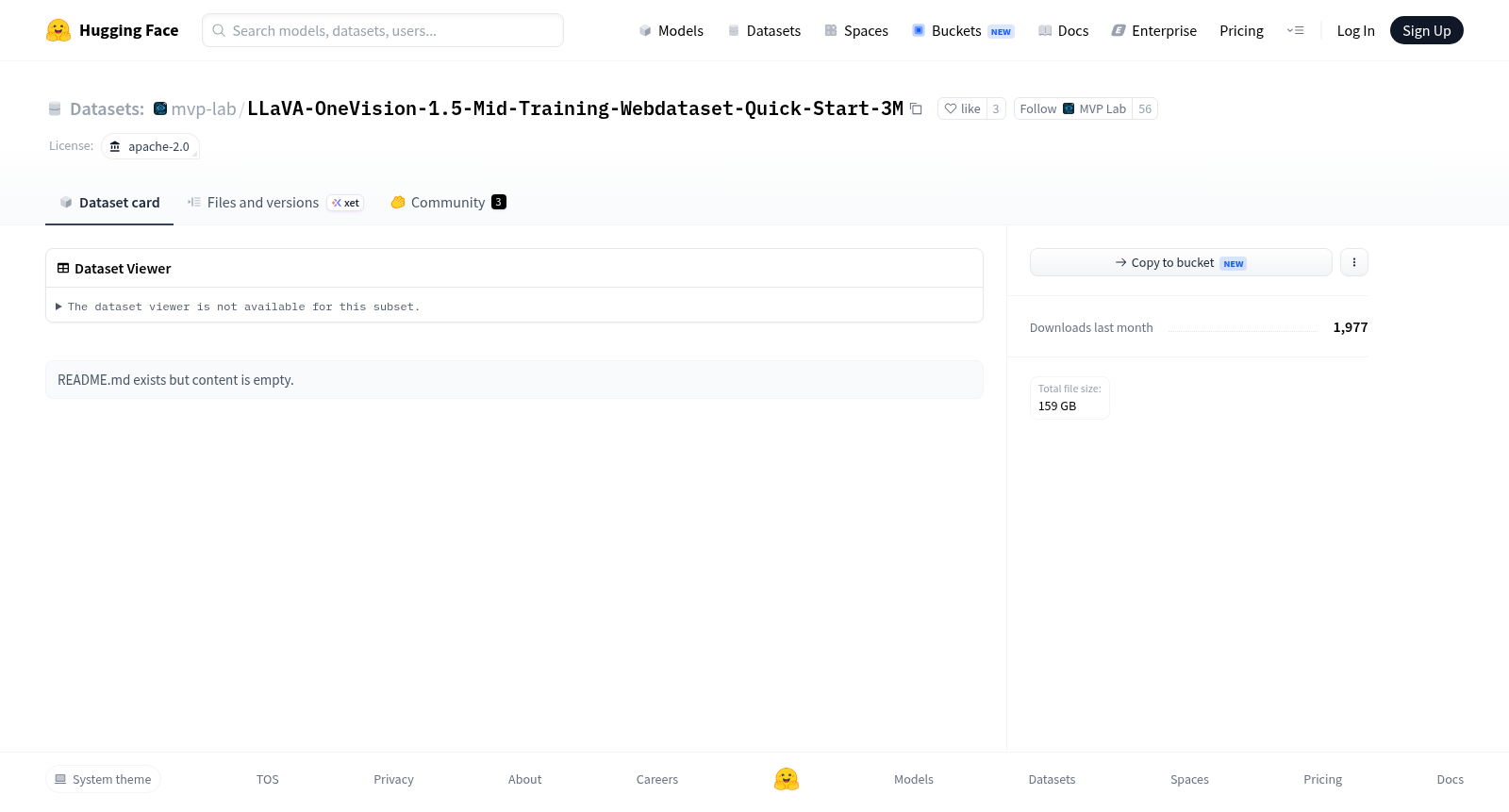Open the Models footer link
This screenshot has width=1509, height=812.
tap(914, 779)
